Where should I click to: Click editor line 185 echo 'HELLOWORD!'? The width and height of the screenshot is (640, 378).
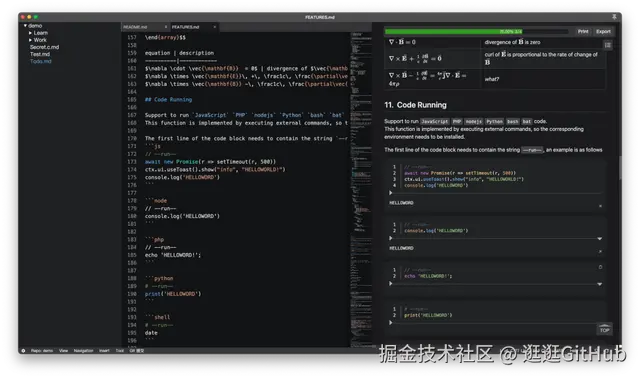[x=173, y=255]
